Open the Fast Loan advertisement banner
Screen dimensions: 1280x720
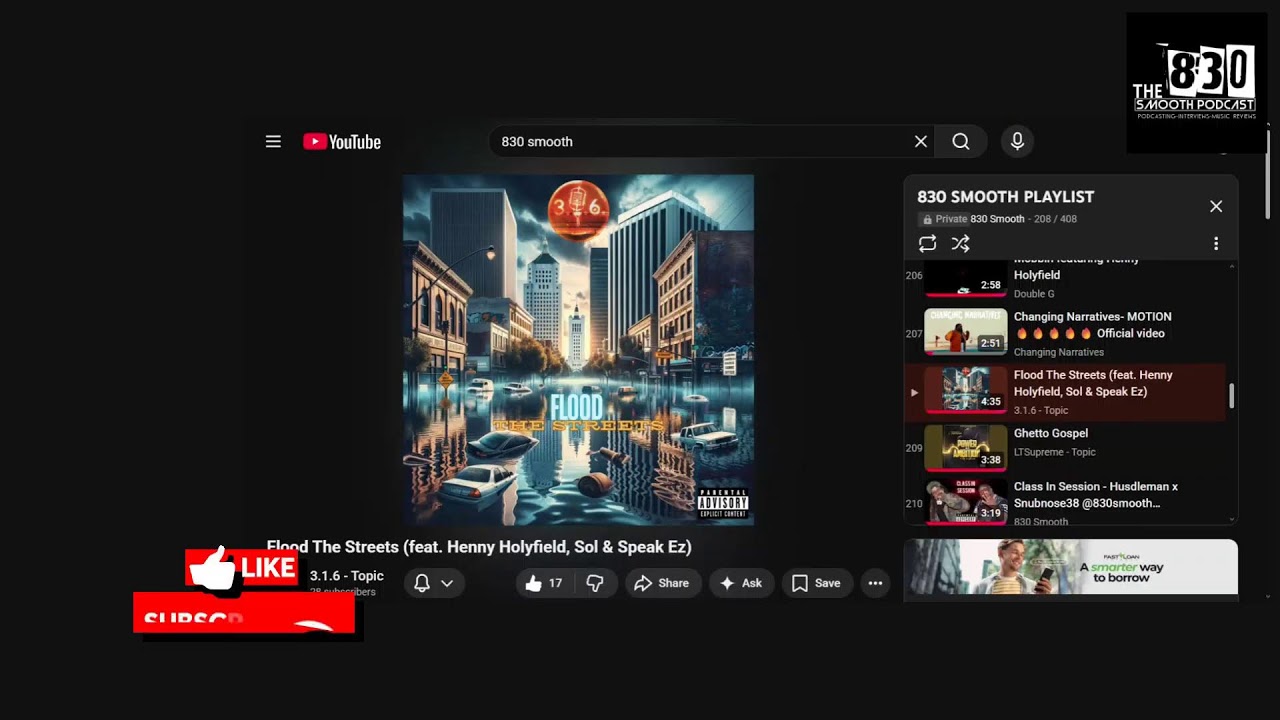1070,567
